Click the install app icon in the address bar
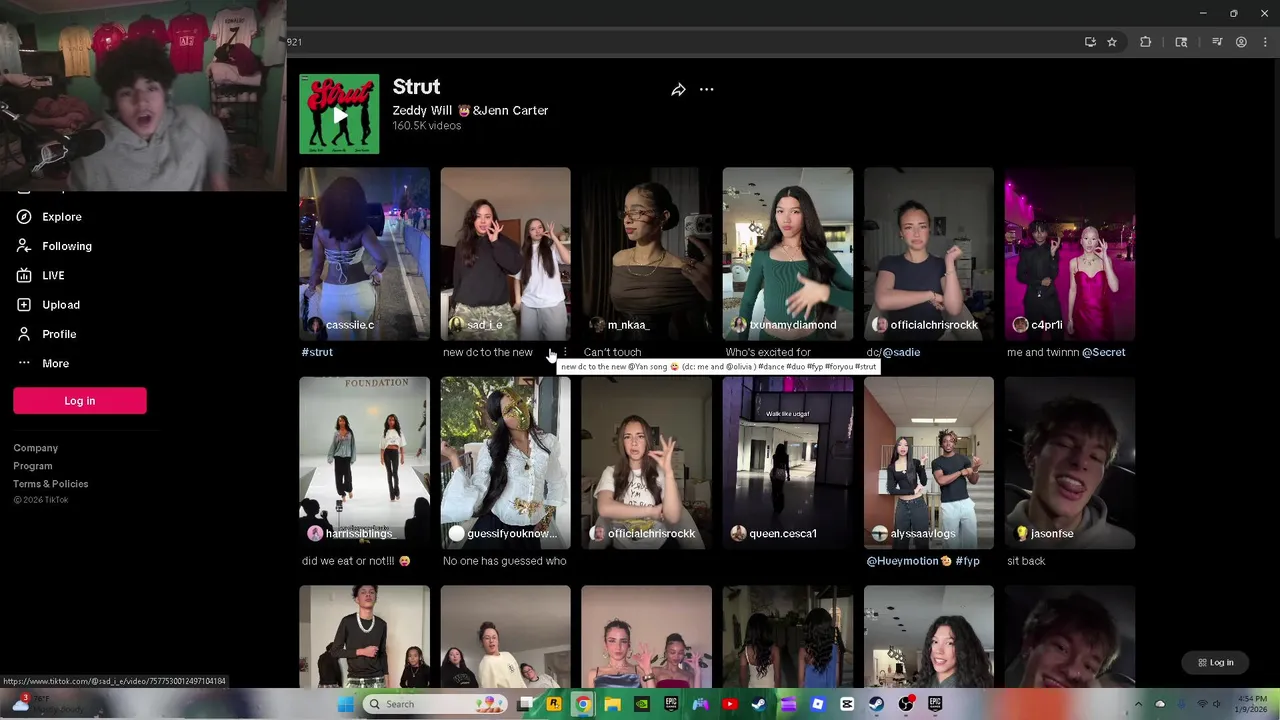1280x720 pixels. pyautogui.click(x=1090, y=42)
